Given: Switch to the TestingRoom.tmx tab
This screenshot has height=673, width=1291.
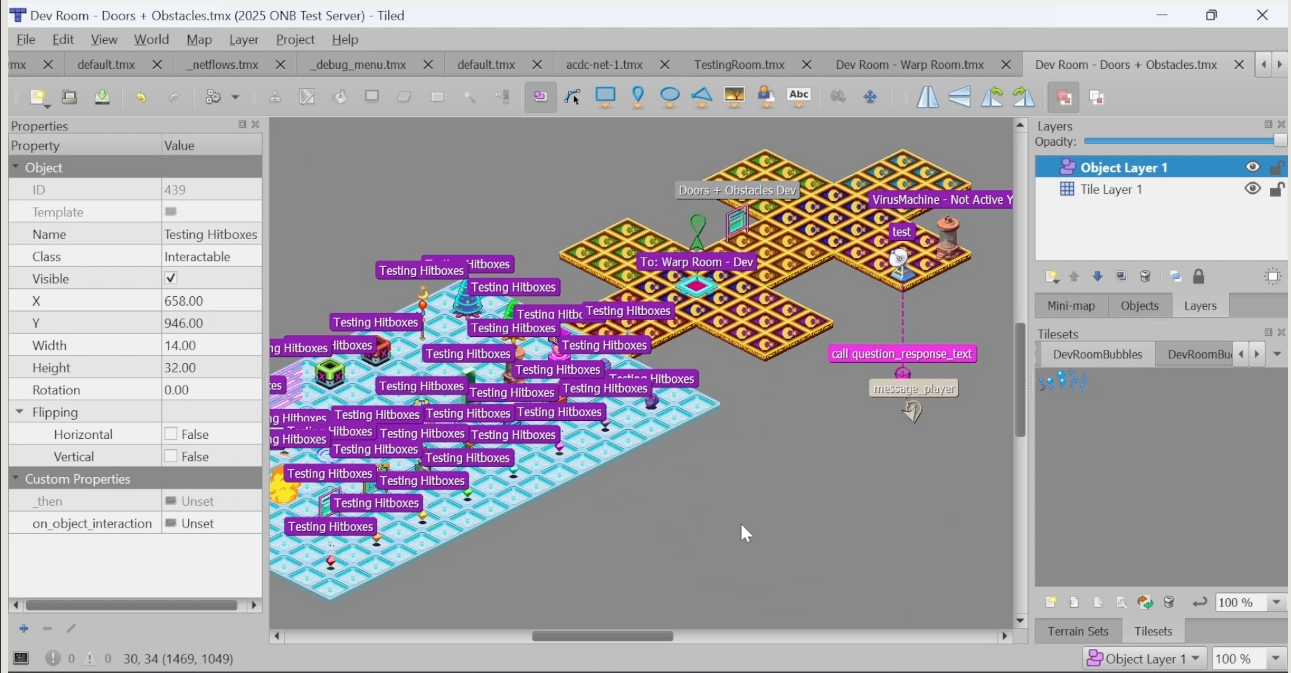Looking at the screenshot, I should coord(739,64).
